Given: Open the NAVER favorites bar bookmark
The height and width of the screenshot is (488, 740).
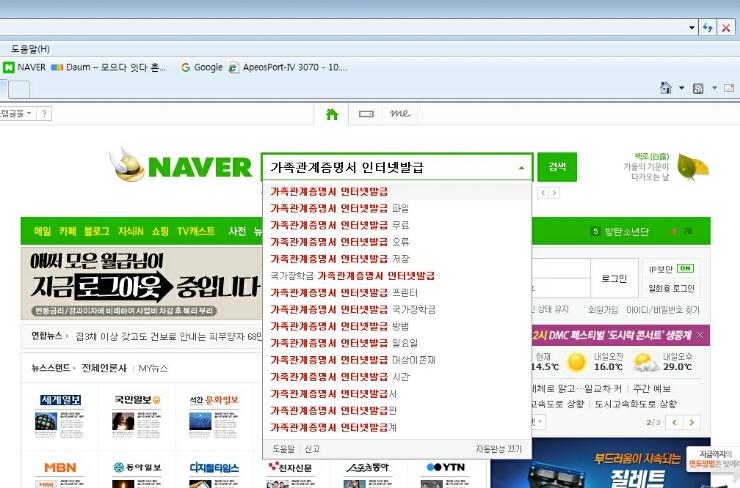Looking at the screenshot, I should pyautogui.click(x=25, y=67).
